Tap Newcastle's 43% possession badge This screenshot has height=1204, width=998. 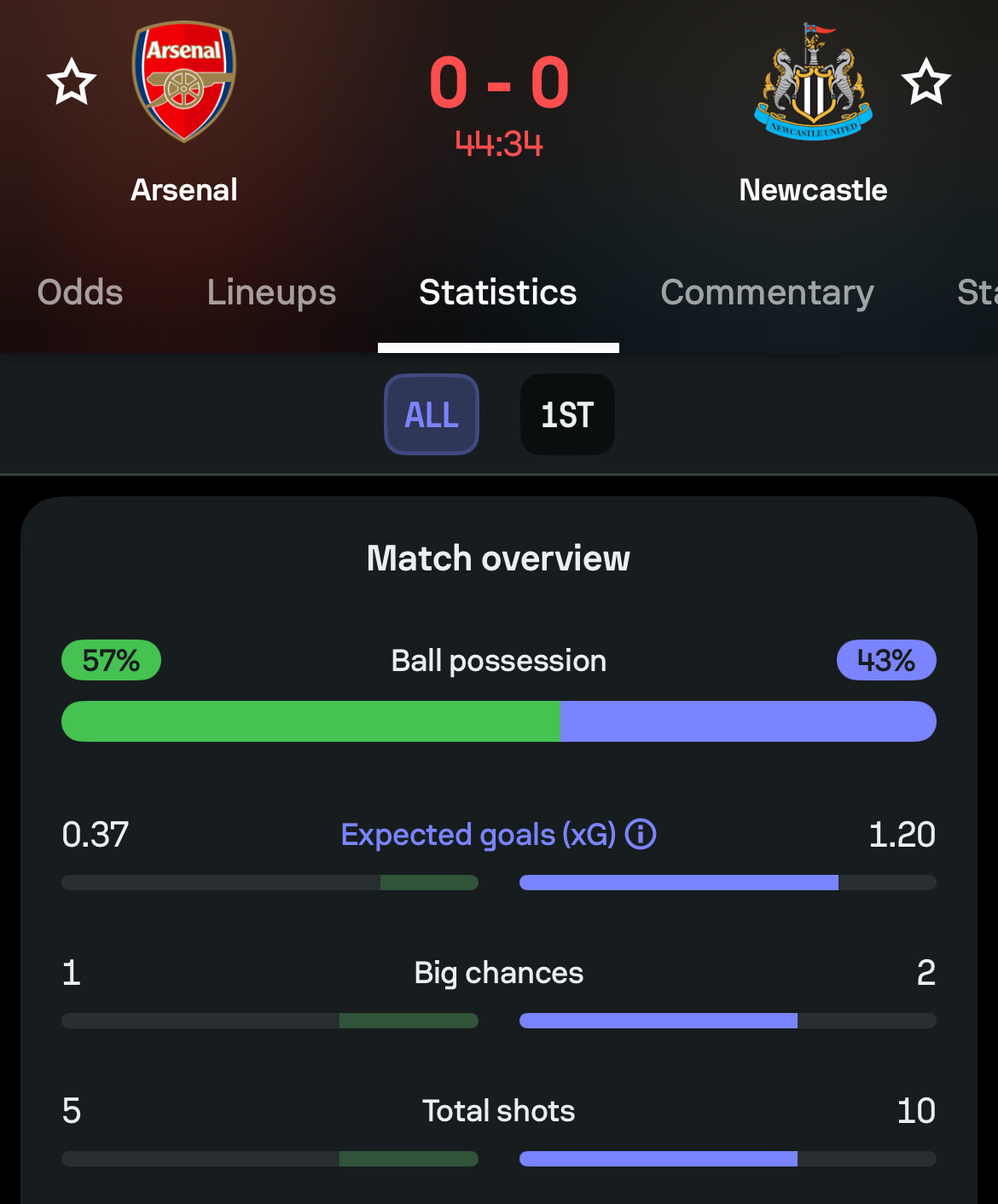(x=886, y=660)
